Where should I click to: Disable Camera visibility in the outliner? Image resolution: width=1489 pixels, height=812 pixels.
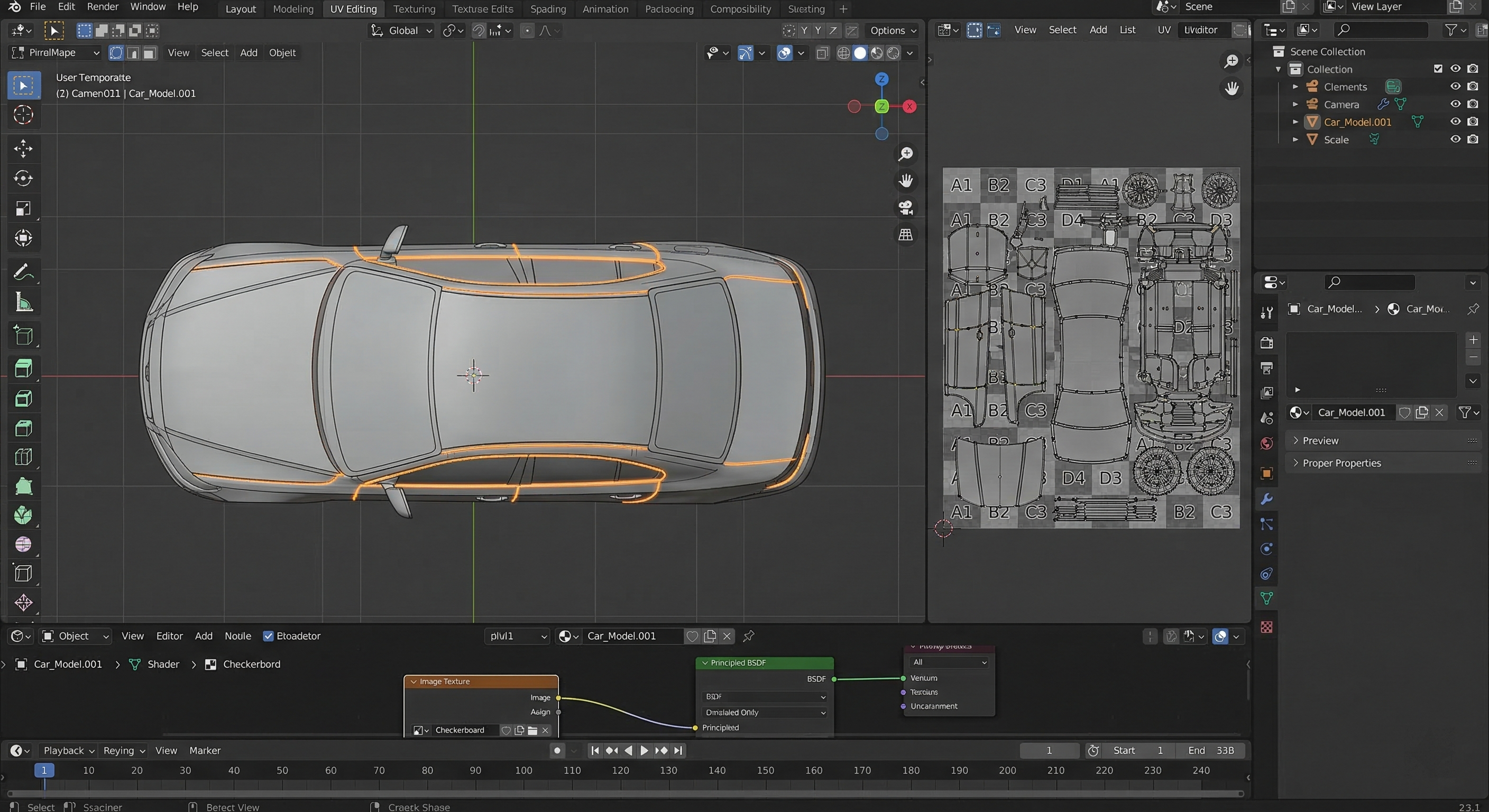point(1456,104)
